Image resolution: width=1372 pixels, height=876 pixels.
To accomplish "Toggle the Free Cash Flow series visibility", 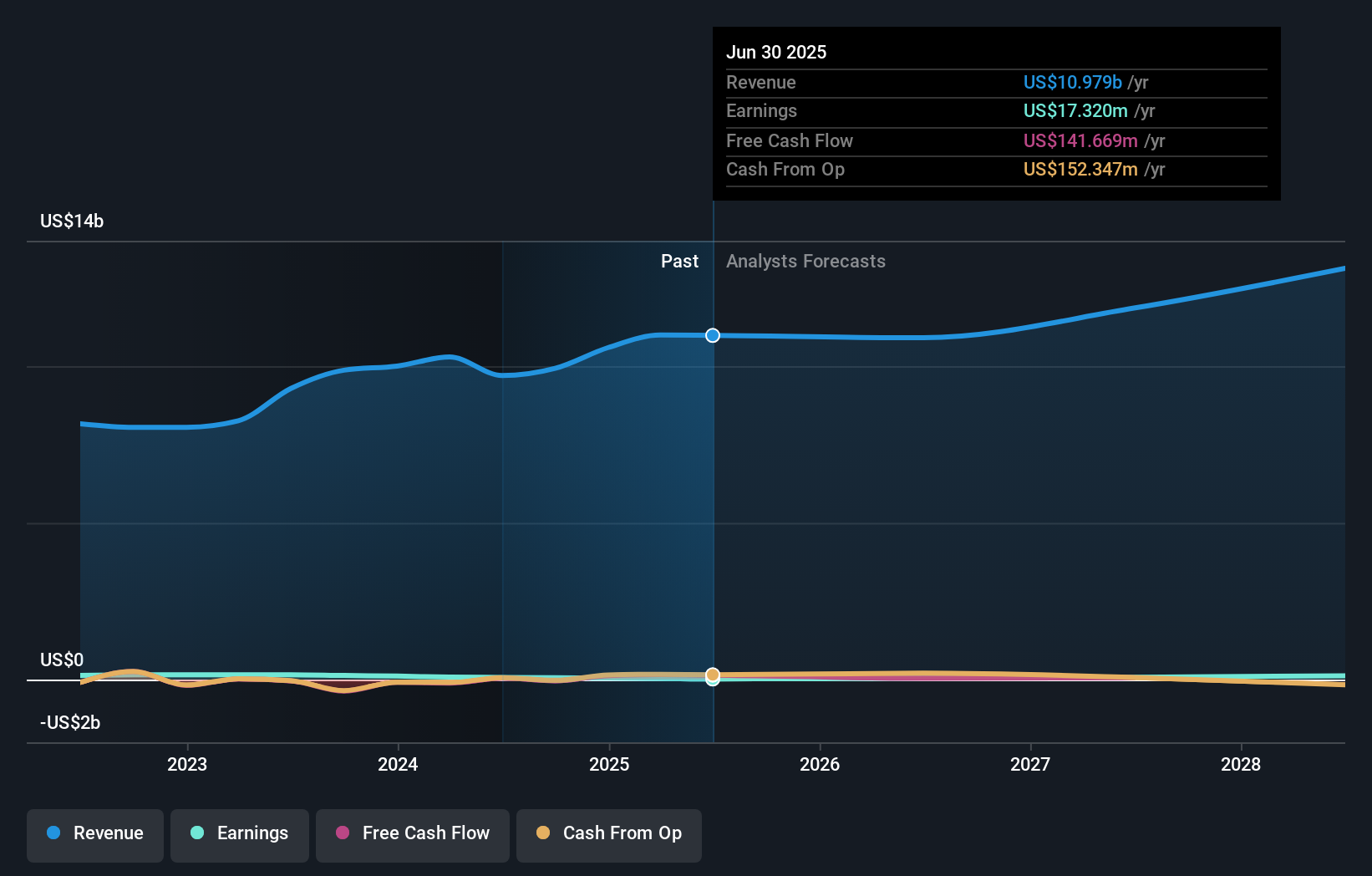I will pos(412,833).
